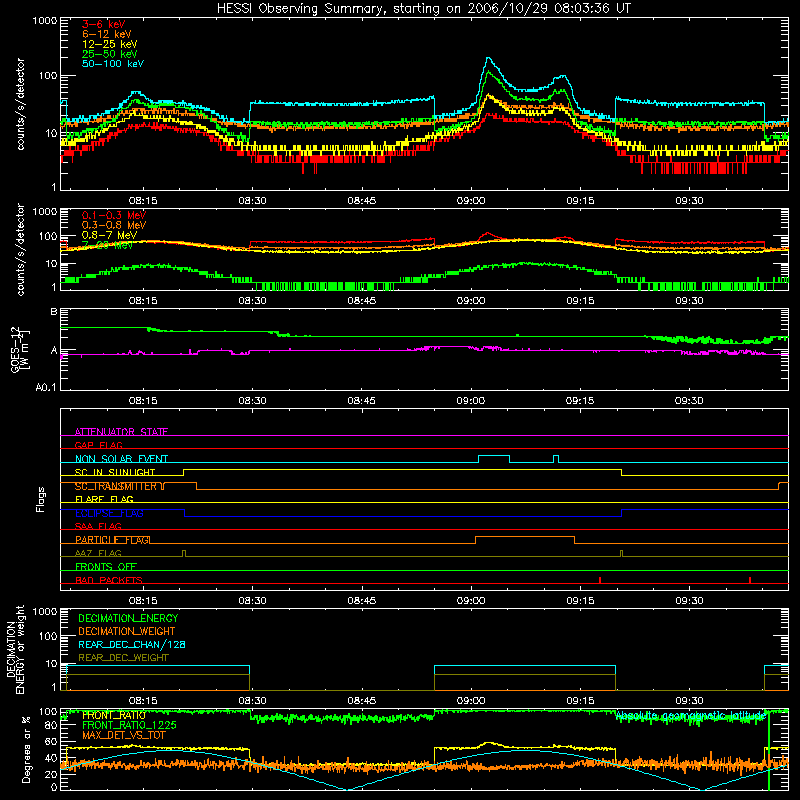This screenshot has width=800, height=800.
Task: Click the HESSI Observing Summary title text
Action: pos(423,9)
